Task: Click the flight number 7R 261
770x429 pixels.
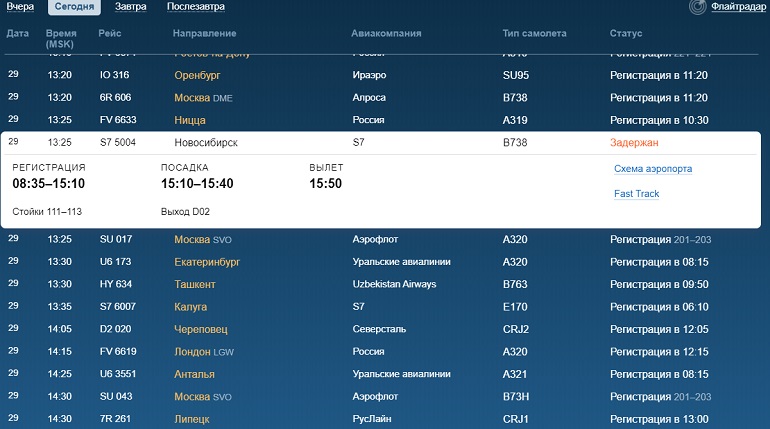Action: [115, 419]
